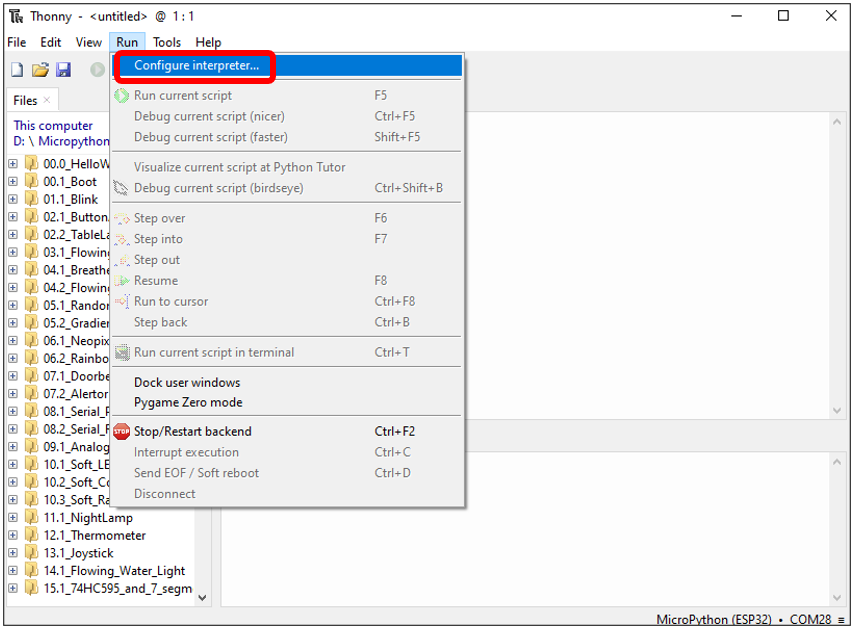This screenshot has width=854, height=629.
Task: Open the Help menu
Action: point(208,42)
